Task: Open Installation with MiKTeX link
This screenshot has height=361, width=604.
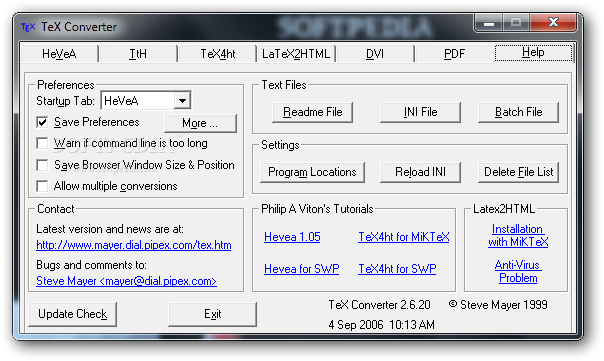Action: [518, 235]
